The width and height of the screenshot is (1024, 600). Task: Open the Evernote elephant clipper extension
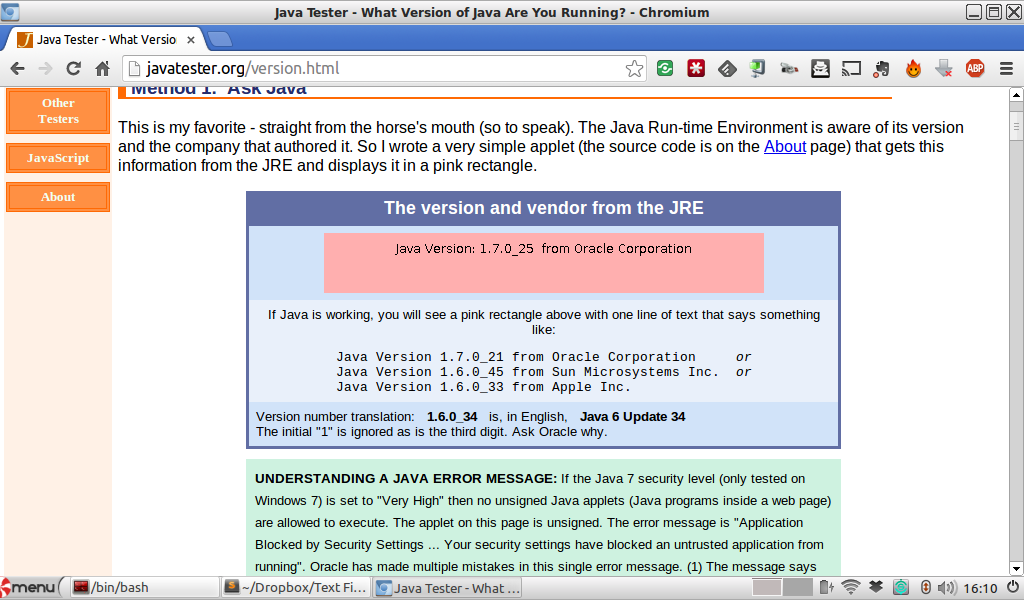882,69
